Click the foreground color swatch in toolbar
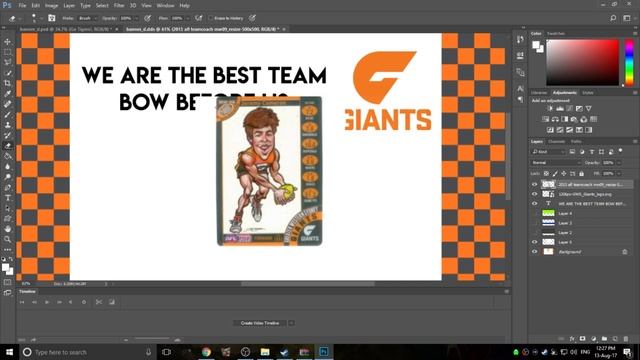 5,268
